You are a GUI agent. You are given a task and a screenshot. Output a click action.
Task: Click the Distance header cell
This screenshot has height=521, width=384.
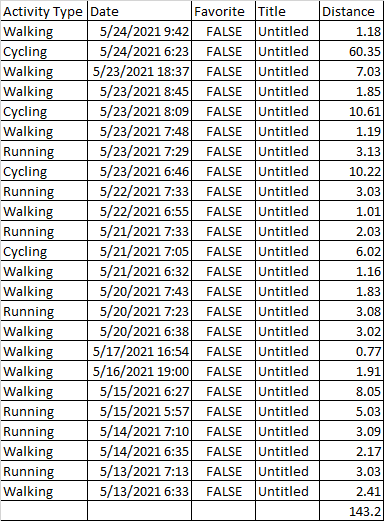pyautogui.click(x=351, y=11)
